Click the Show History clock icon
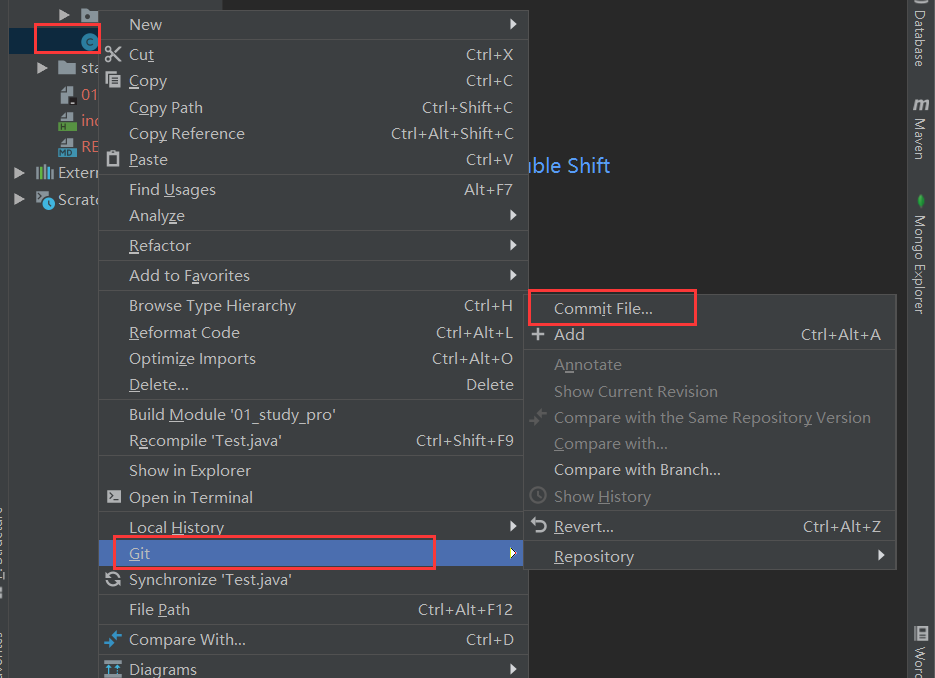 pyautogui.click(x=538, y=496)
